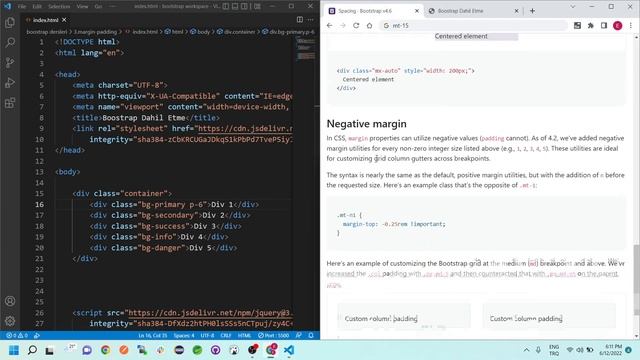
Task: Go to the browser home page
Action: (x=369, y=25)
